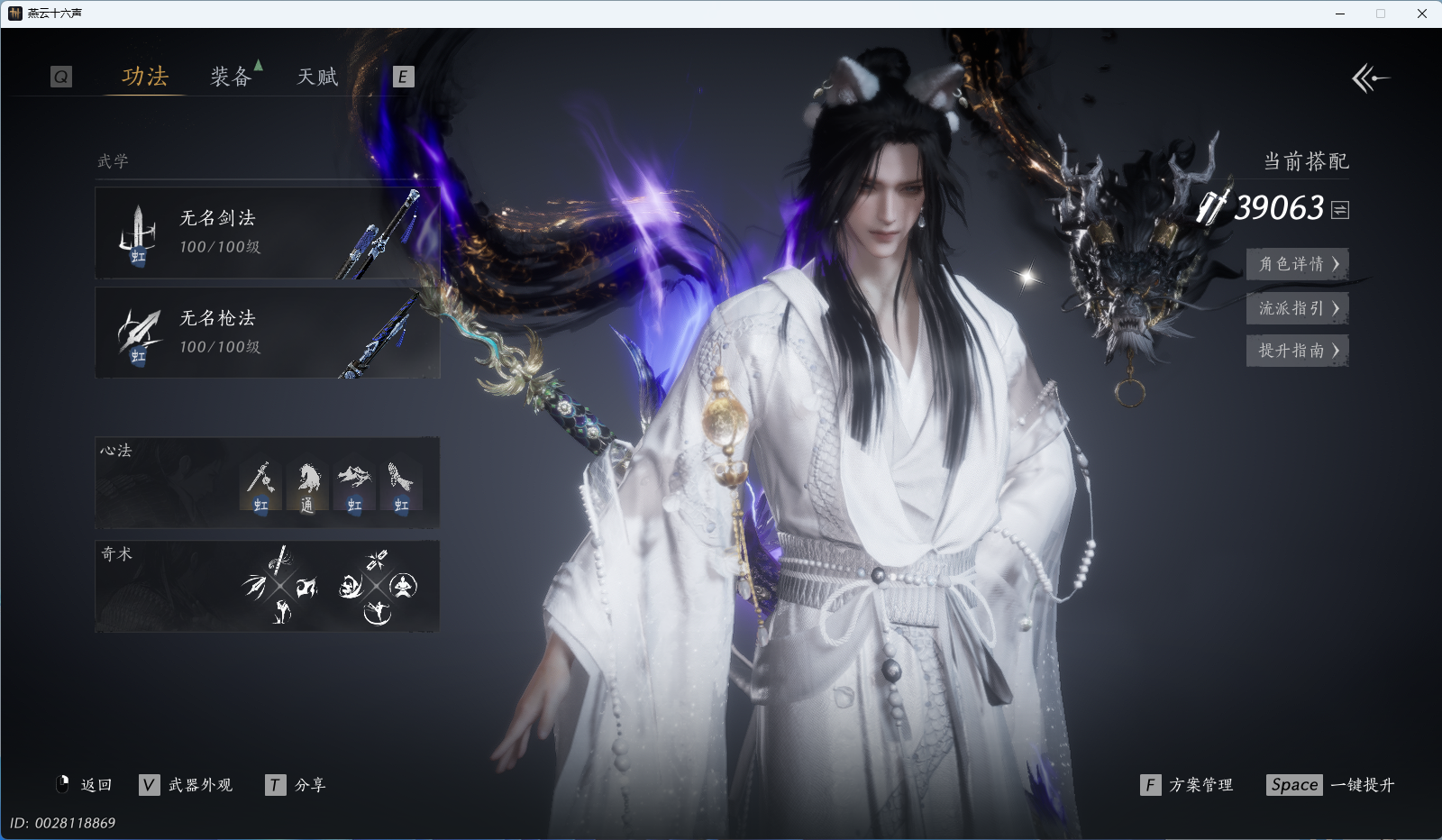Select the sword-and-tassel 心法 slot

[x=260, y=486]
